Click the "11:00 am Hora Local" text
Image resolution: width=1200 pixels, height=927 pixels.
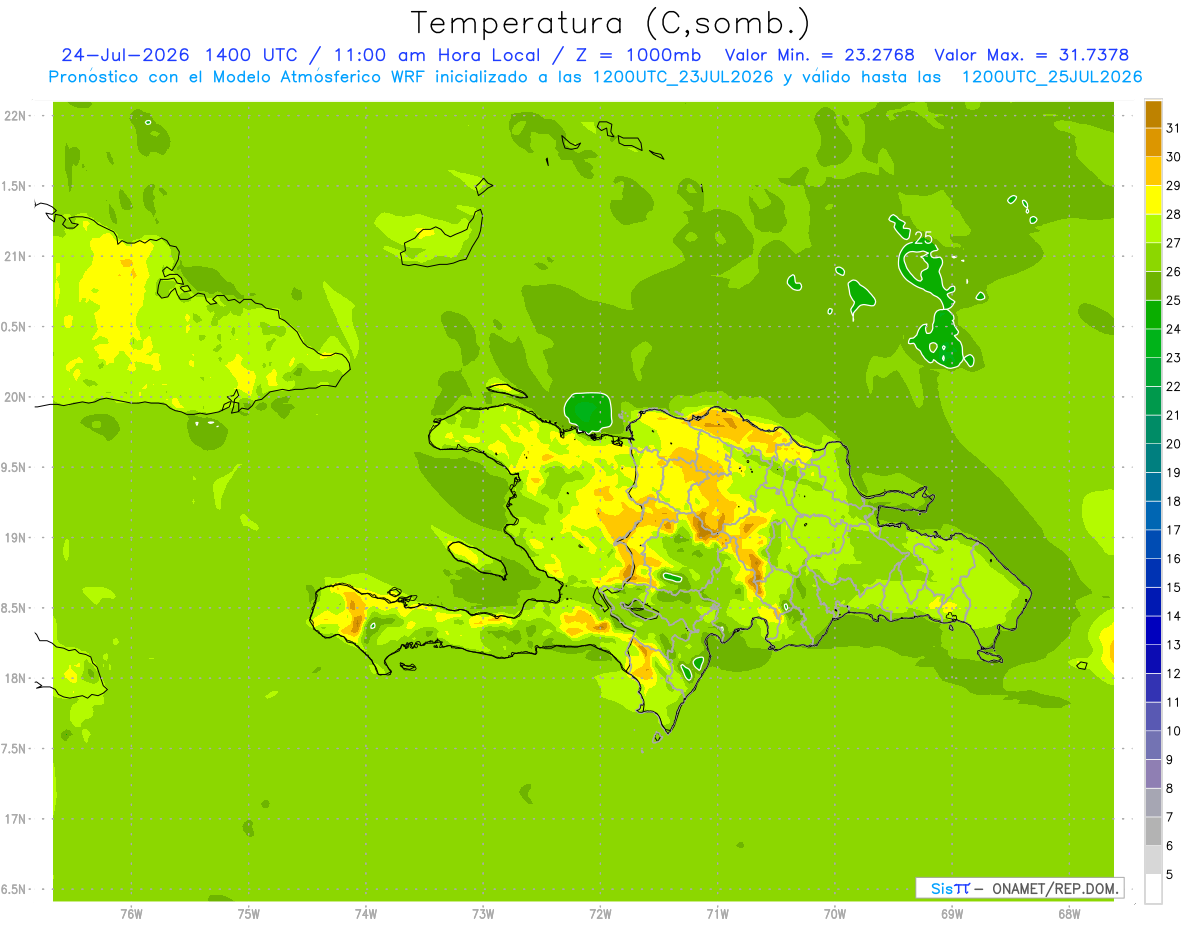pos(435,55)
